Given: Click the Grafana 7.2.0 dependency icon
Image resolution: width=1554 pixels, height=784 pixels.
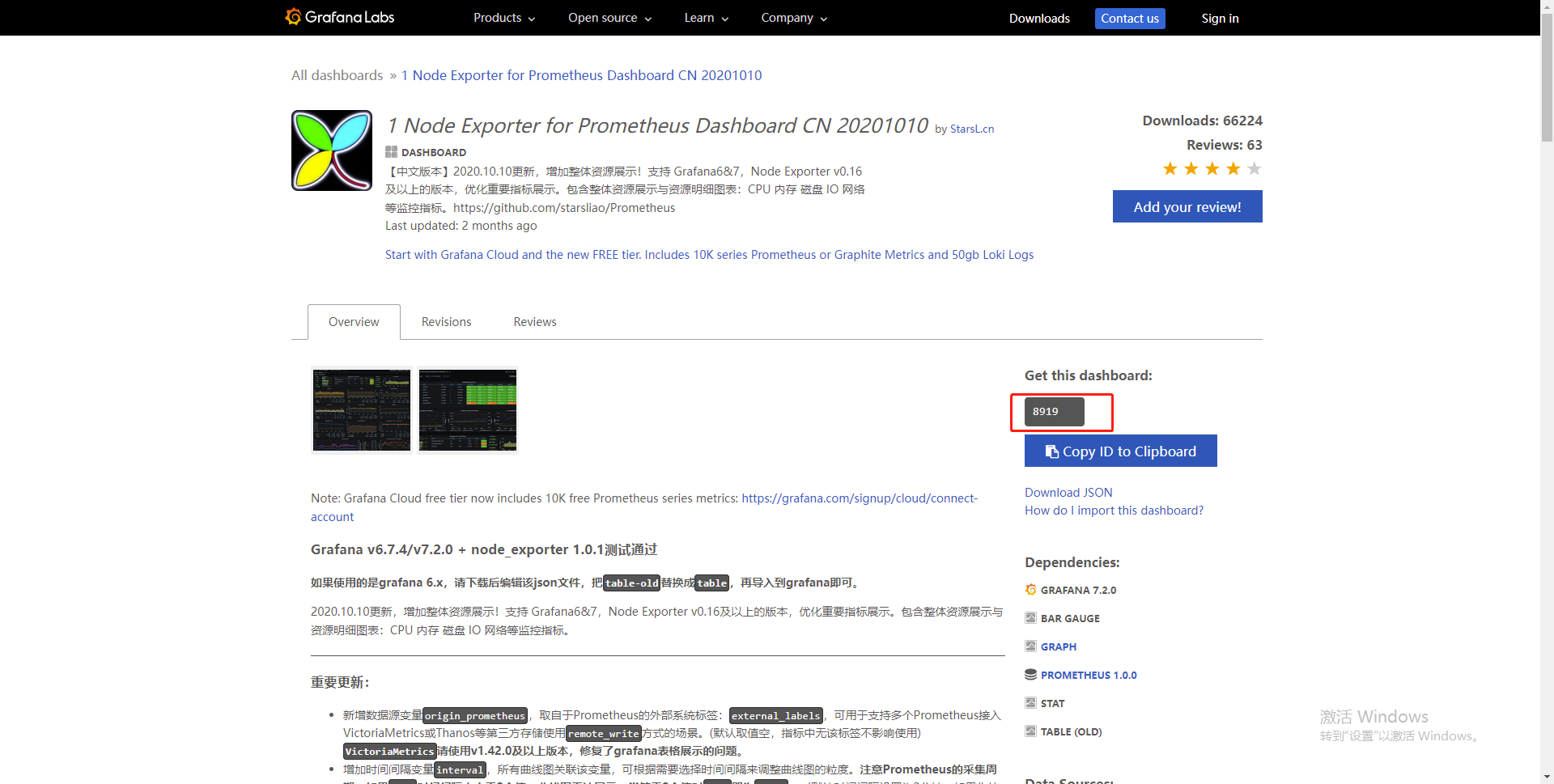Looking at the screenshot, I should click(1030, 590).
